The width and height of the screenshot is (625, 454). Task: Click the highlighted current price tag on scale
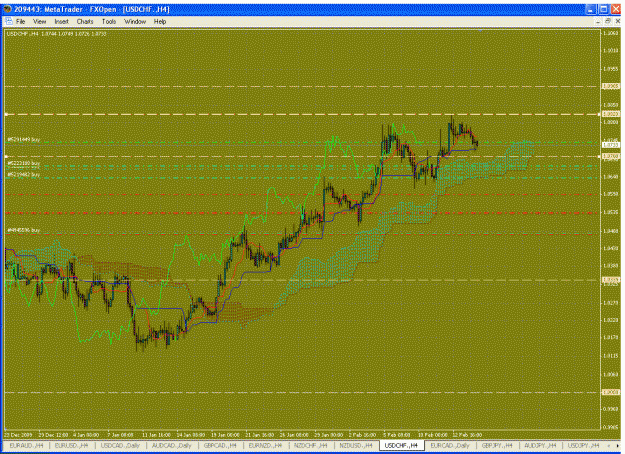pos(611,145)
